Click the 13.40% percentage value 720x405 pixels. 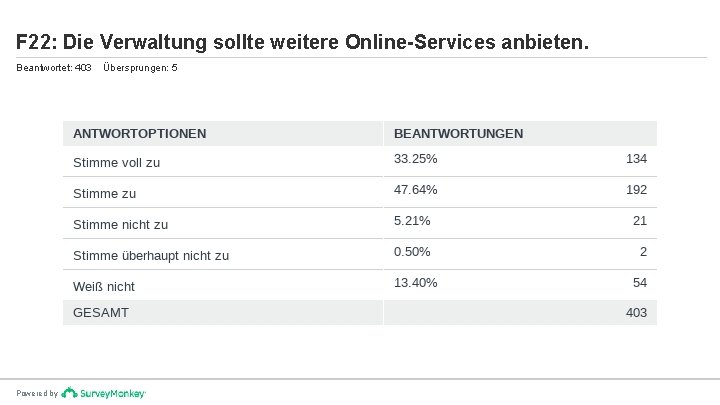click(415, 283)
